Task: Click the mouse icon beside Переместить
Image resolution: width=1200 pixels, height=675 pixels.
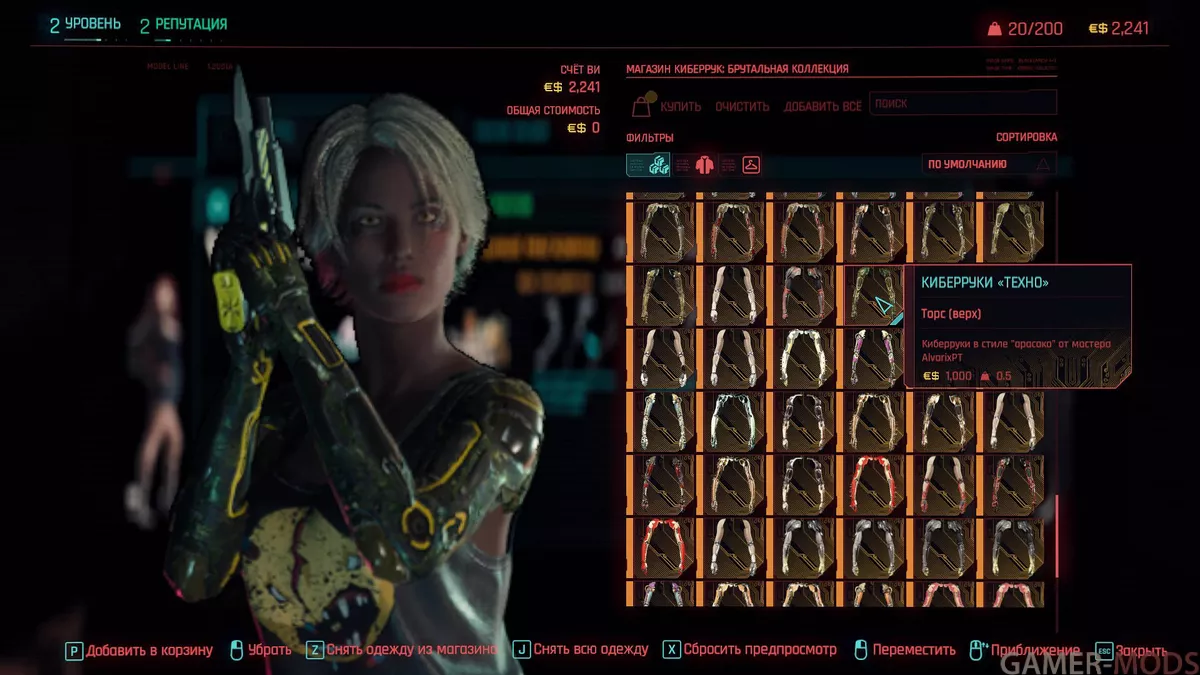Action: point(860,650)
